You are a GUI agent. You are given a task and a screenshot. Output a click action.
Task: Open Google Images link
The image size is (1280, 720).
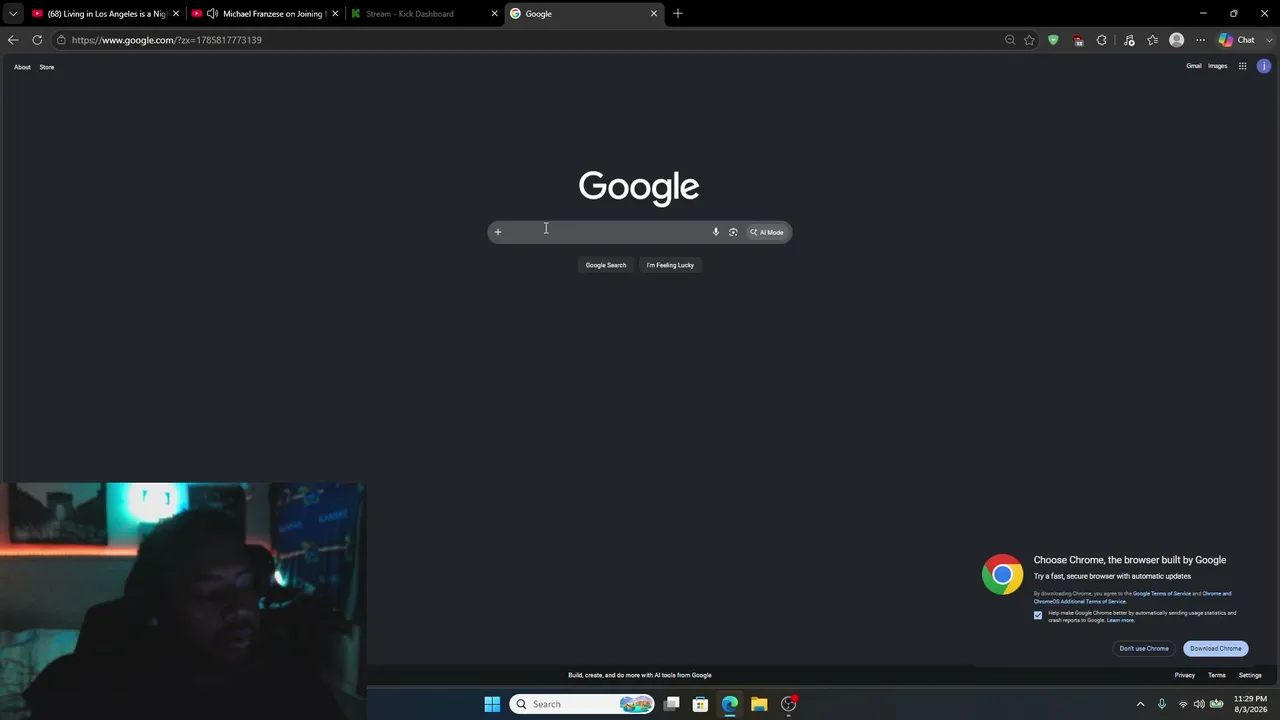(1218, 66)
